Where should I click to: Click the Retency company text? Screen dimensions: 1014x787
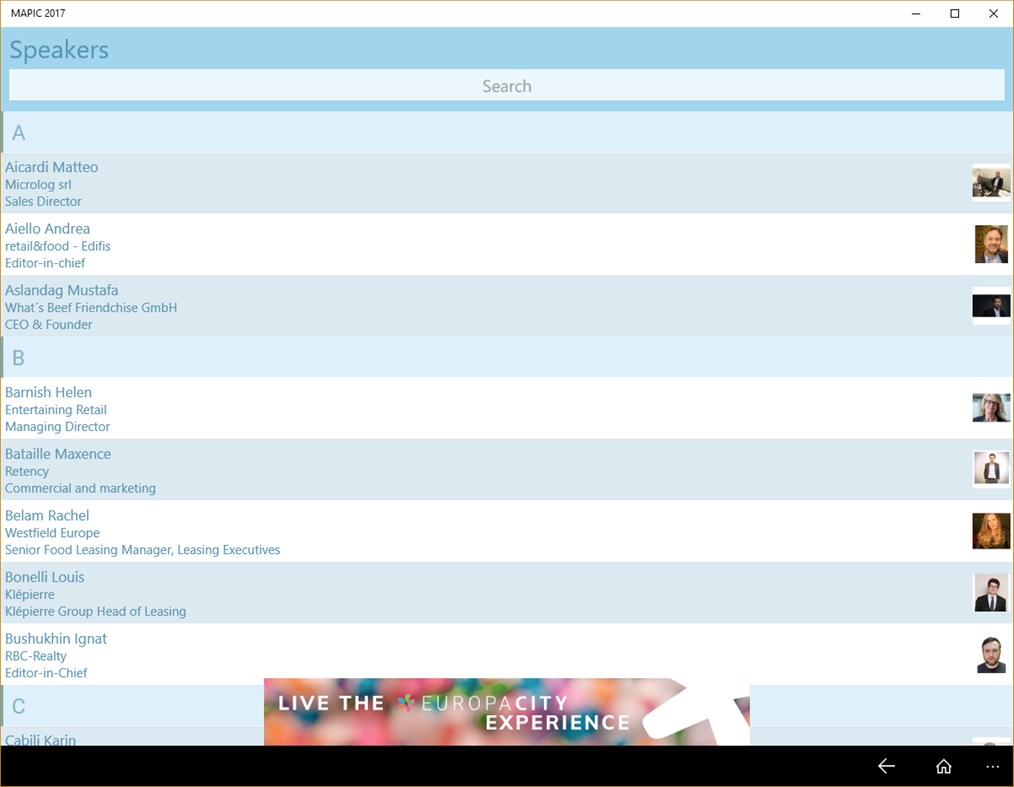(27, 471)
